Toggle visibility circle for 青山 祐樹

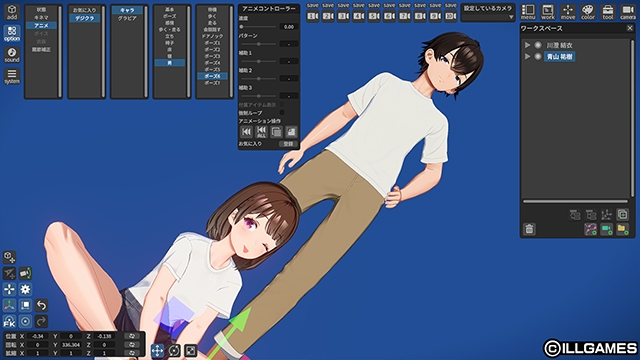[x=538, y=56]
